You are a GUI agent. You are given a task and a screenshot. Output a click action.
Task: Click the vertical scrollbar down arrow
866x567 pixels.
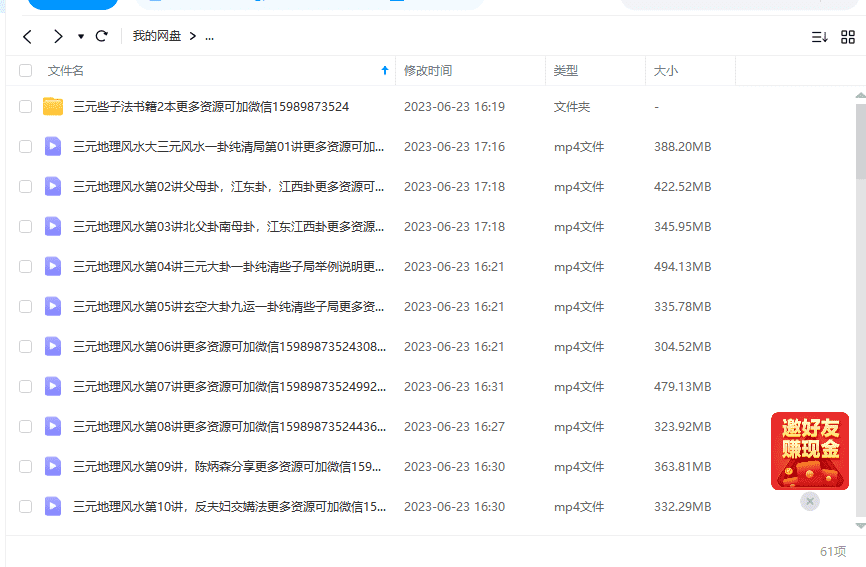pos(860,525)
